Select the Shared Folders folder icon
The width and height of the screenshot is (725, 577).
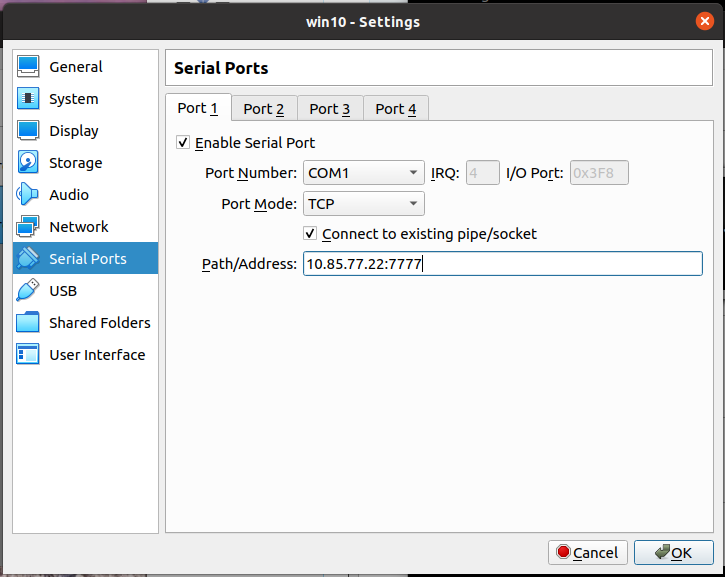coord(29,323)
